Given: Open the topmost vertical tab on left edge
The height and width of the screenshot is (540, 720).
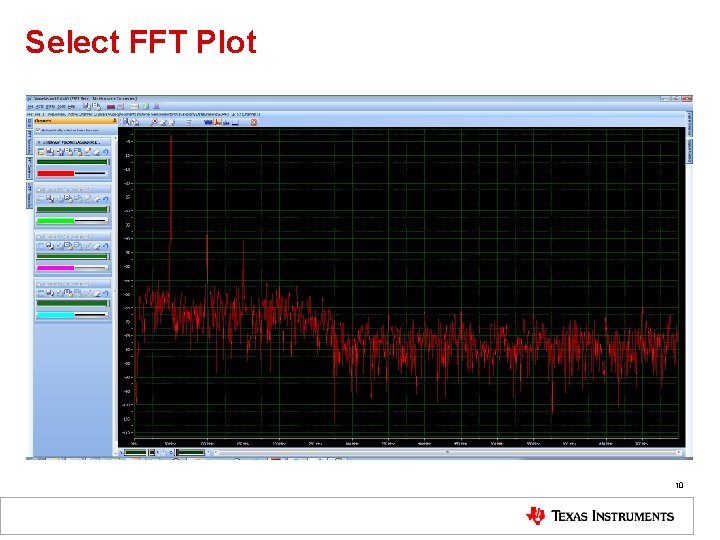Looking at the screenshot, I should pyautogui.click(x=29, y=123).
